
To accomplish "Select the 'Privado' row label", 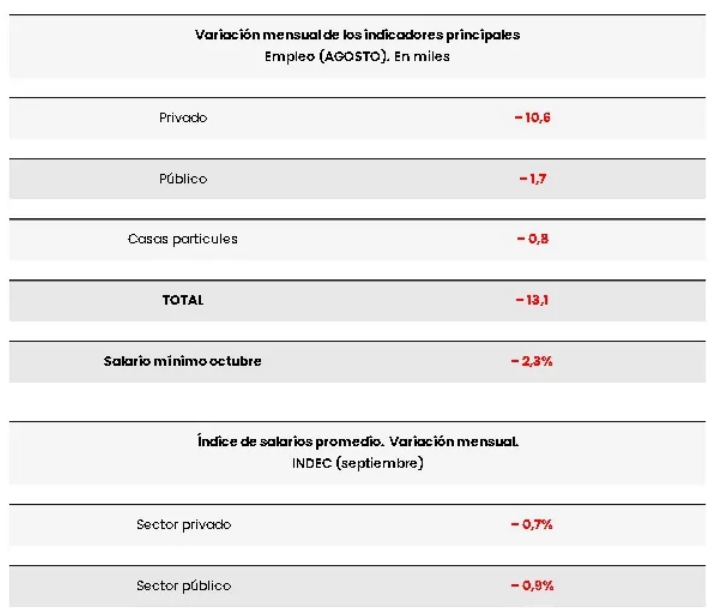I will coord(183,118).
